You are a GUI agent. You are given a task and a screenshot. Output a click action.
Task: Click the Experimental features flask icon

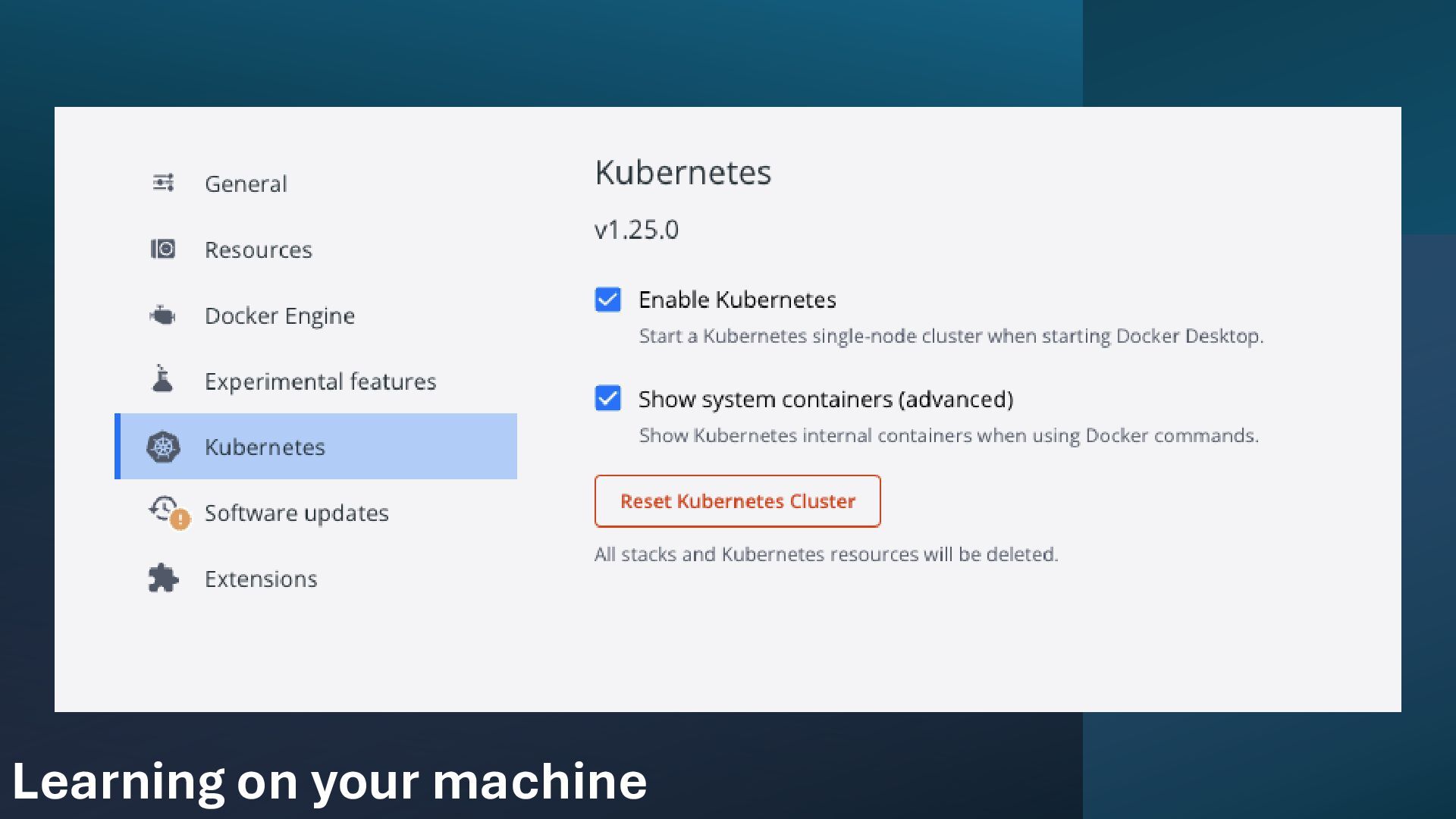point(162,378)
